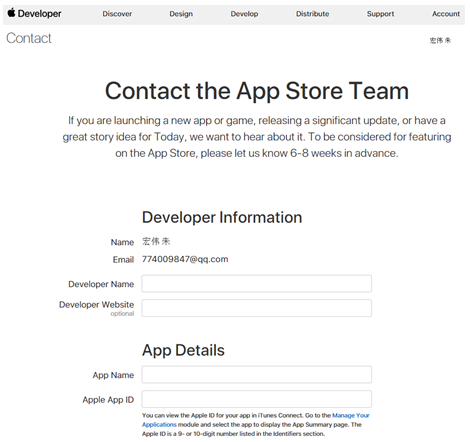Focus the Developer Name input field
This screenshot has width=470, height=442.
(x=256, y=284)
